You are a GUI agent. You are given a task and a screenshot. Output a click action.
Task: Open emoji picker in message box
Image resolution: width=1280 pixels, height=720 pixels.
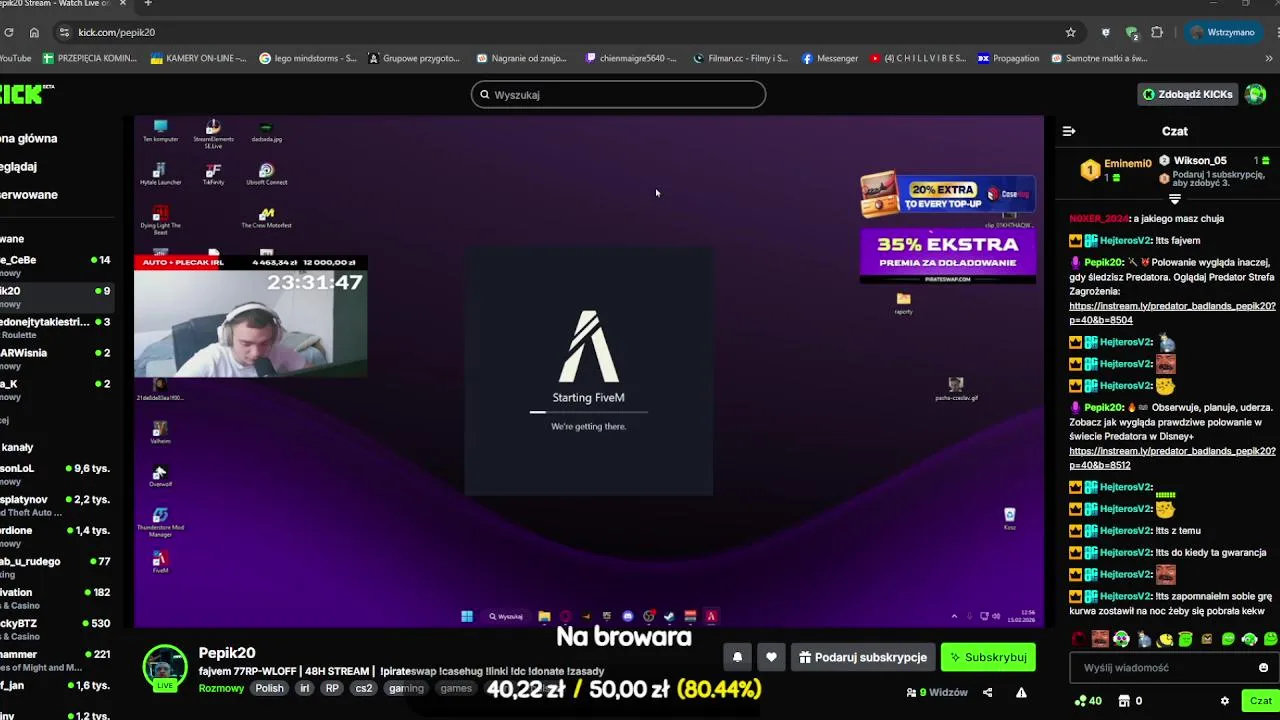pyautogui.click(x=1263, y=667)
